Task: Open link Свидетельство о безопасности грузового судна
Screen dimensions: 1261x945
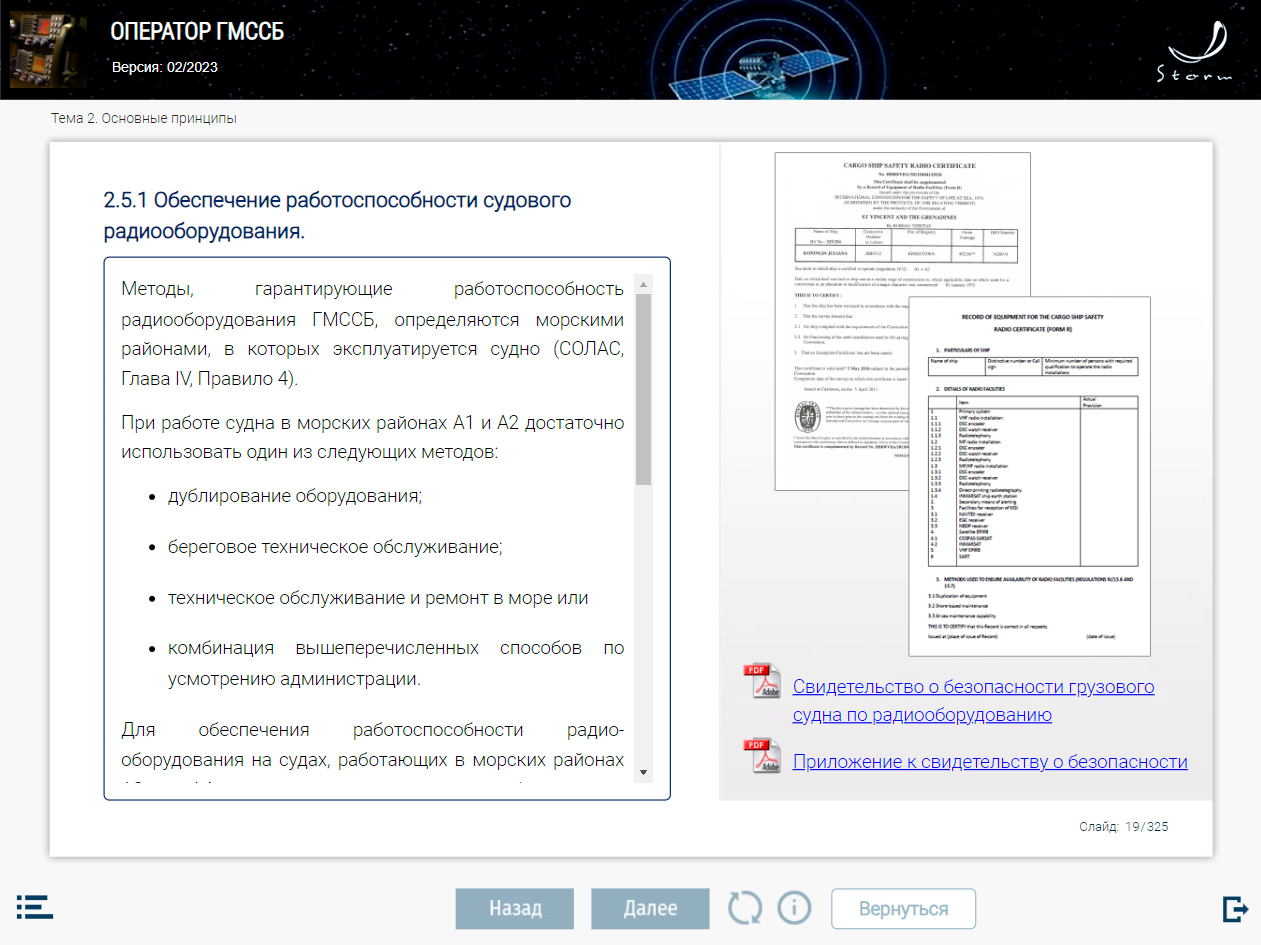Action: [x=973, y=701]
